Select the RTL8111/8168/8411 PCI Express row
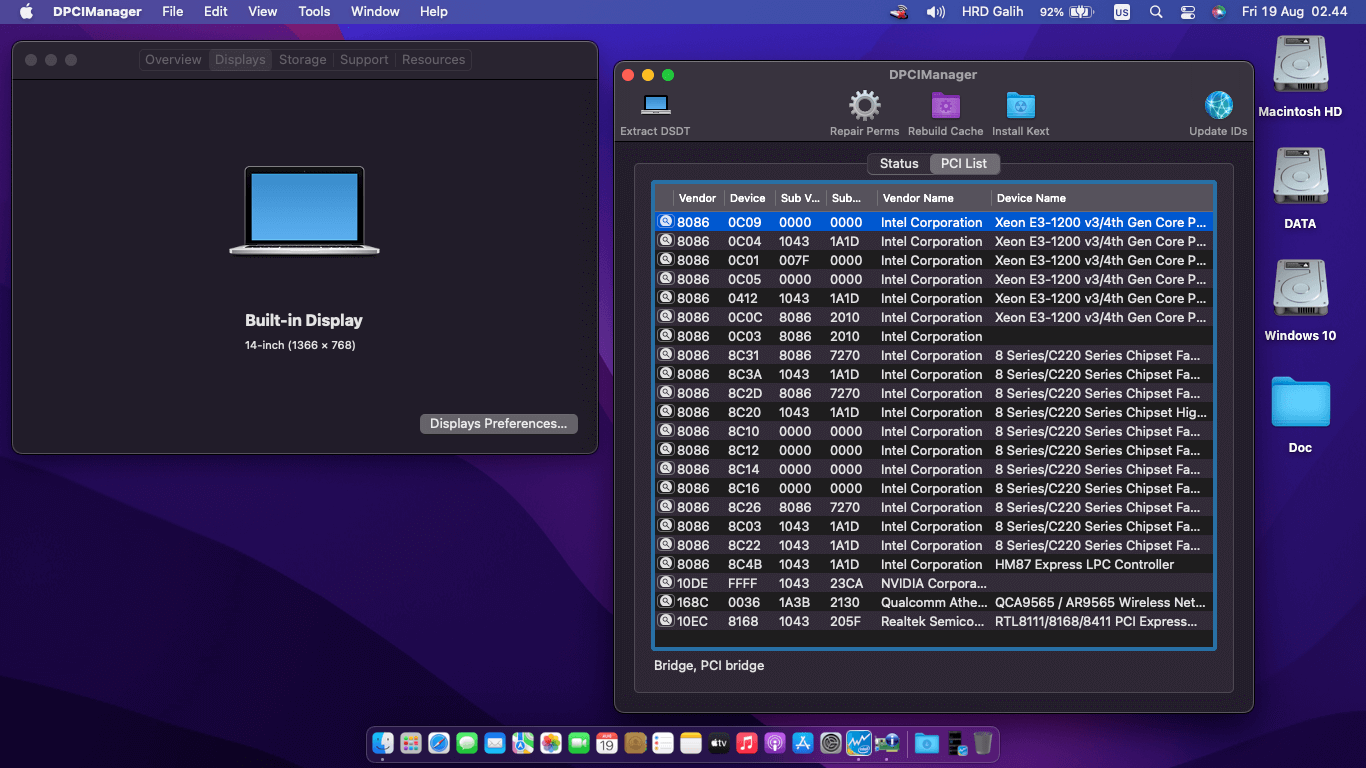 pyautogui.click(x=934, y=621)
